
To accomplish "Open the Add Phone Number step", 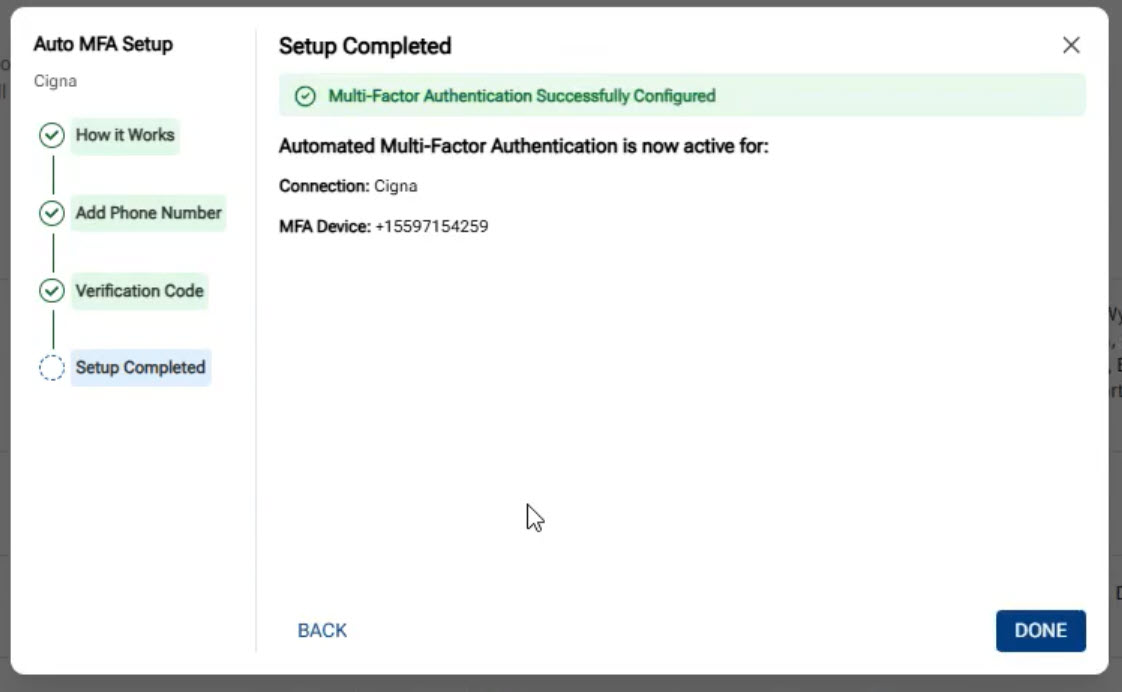I will tap(148, 213).
